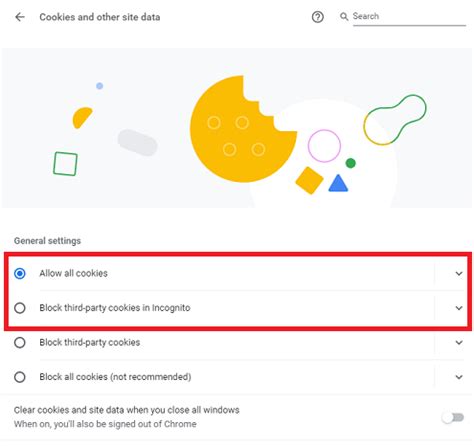
Task: Open the help question mark icon
Action: click(x=317, y=17)
